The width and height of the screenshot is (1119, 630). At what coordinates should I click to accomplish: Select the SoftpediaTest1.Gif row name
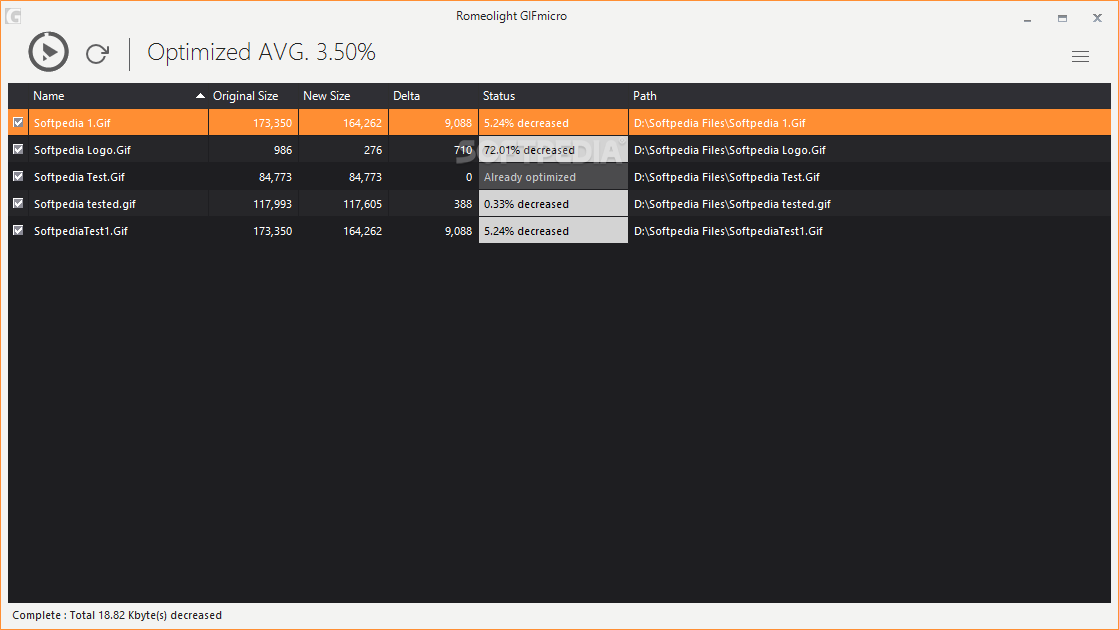pyautogui.click(x=81, y=231)
